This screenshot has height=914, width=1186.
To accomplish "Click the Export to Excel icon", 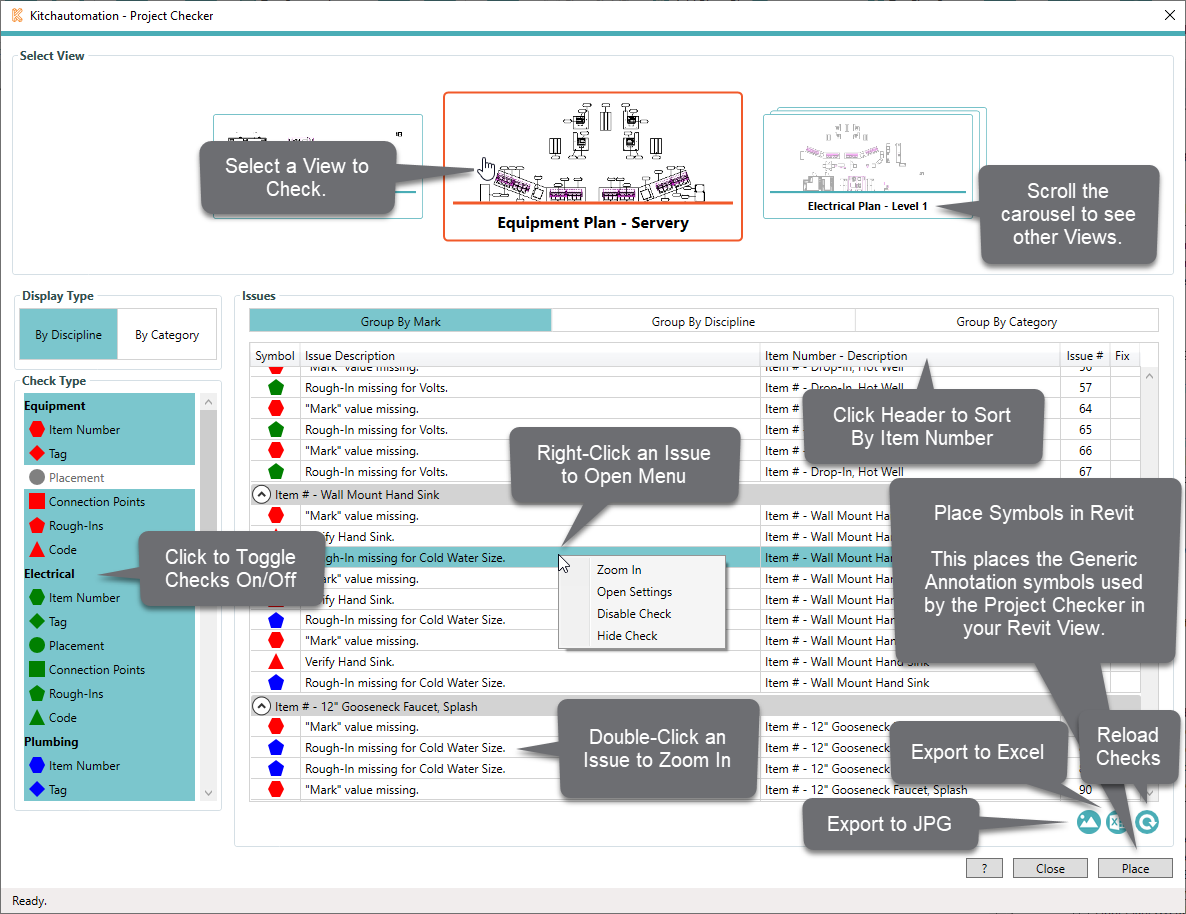I will pos(1116,822).
